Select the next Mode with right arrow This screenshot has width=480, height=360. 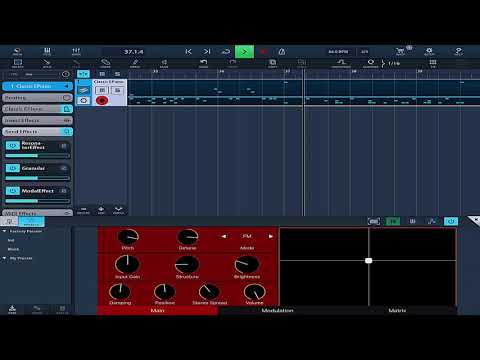click(x=271, y=236)
